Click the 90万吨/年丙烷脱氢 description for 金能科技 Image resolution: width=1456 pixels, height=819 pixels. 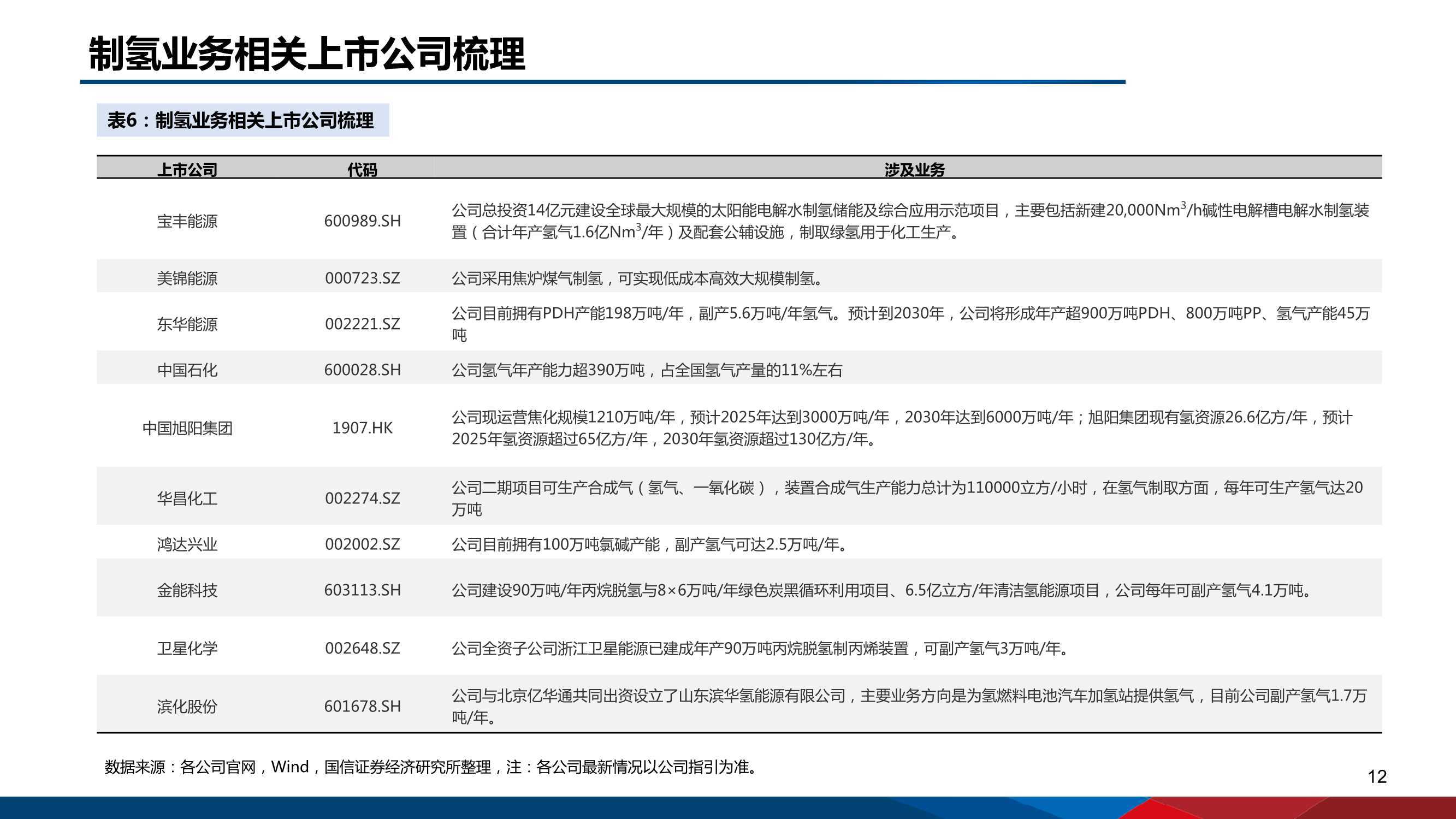pos(882,590)
